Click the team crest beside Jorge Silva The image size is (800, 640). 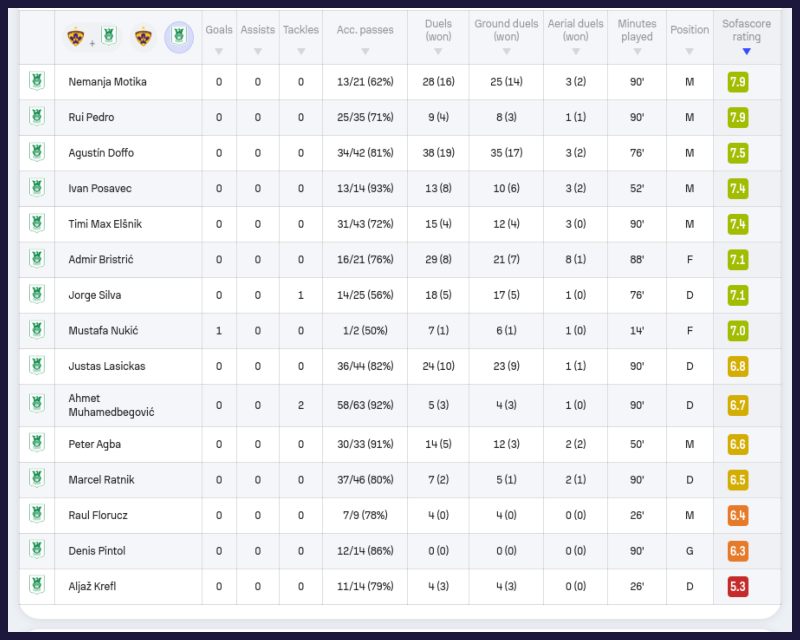(x=37, y=295)
